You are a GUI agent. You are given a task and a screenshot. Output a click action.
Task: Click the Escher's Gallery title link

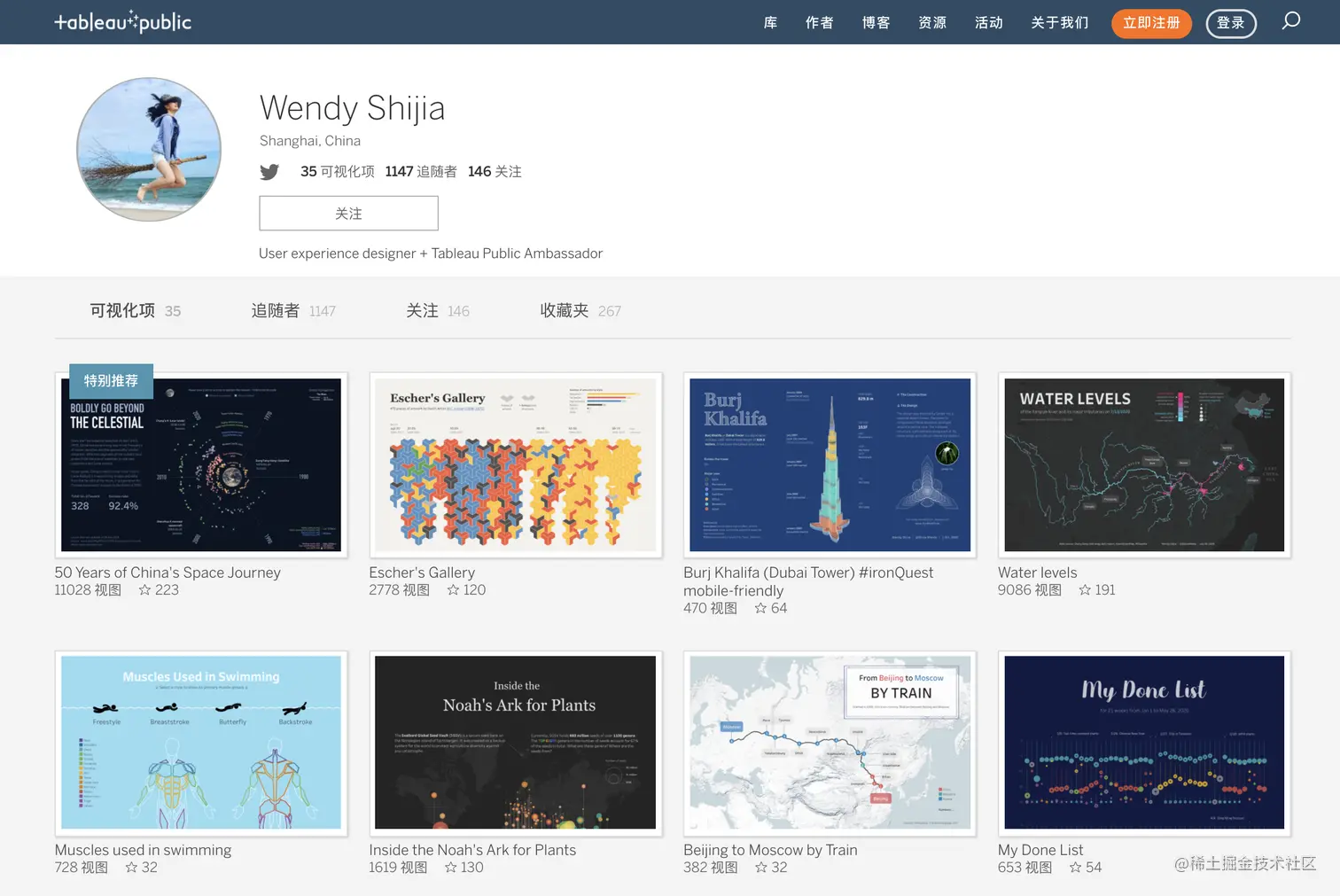point(422,573)
